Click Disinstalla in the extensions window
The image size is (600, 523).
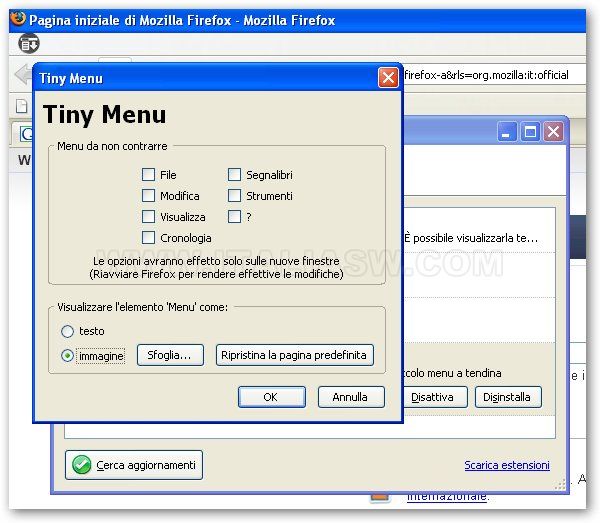click(508, 397)
